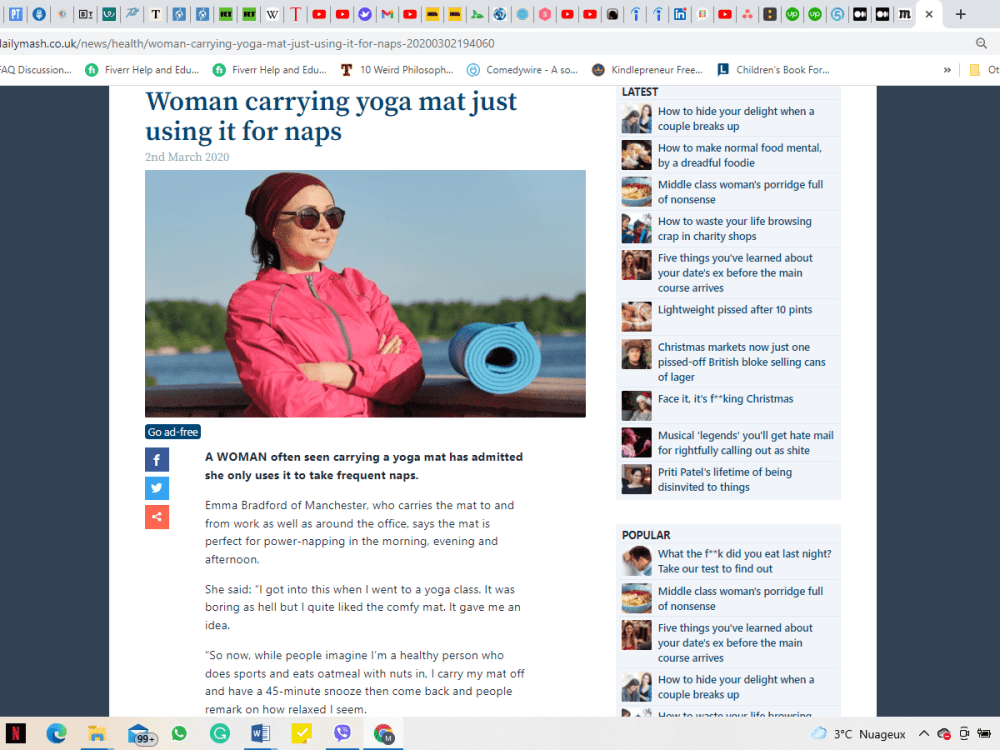Click the zoom magnifier in the address bar
The width and height of the screenshot is (1000, 750).
coord(981,43)
